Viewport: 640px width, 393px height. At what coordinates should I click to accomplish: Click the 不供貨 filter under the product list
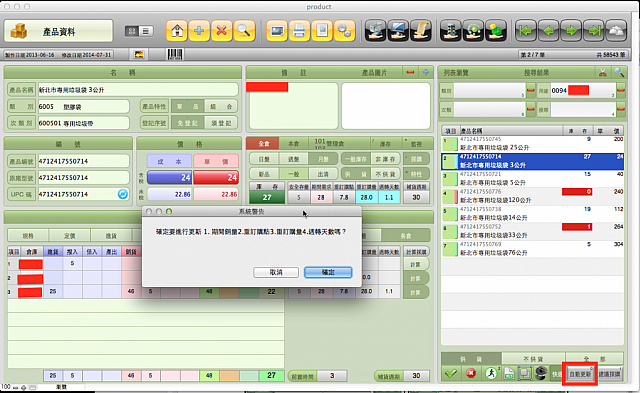point(533,359)
